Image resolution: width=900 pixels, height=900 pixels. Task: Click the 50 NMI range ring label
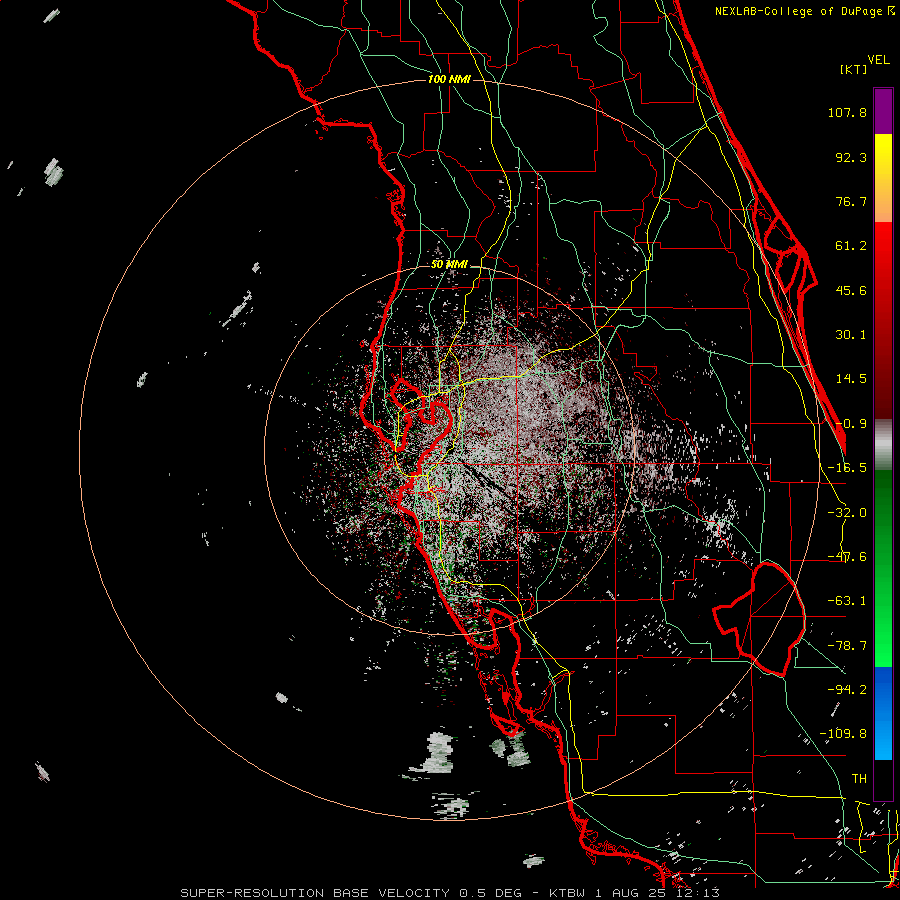tap(449, 264)
